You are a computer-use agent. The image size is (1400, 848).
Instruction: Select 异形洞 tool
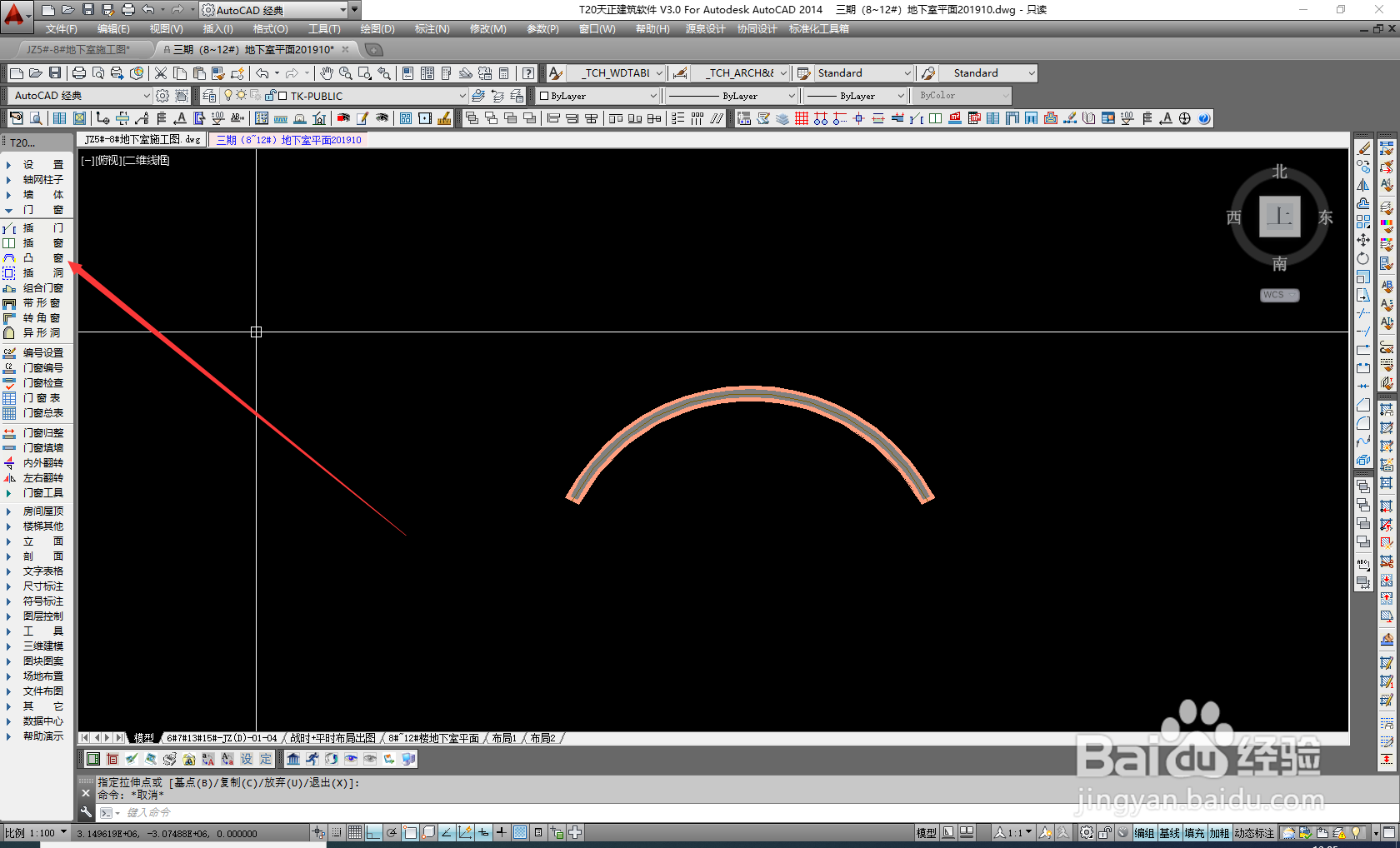33,333
